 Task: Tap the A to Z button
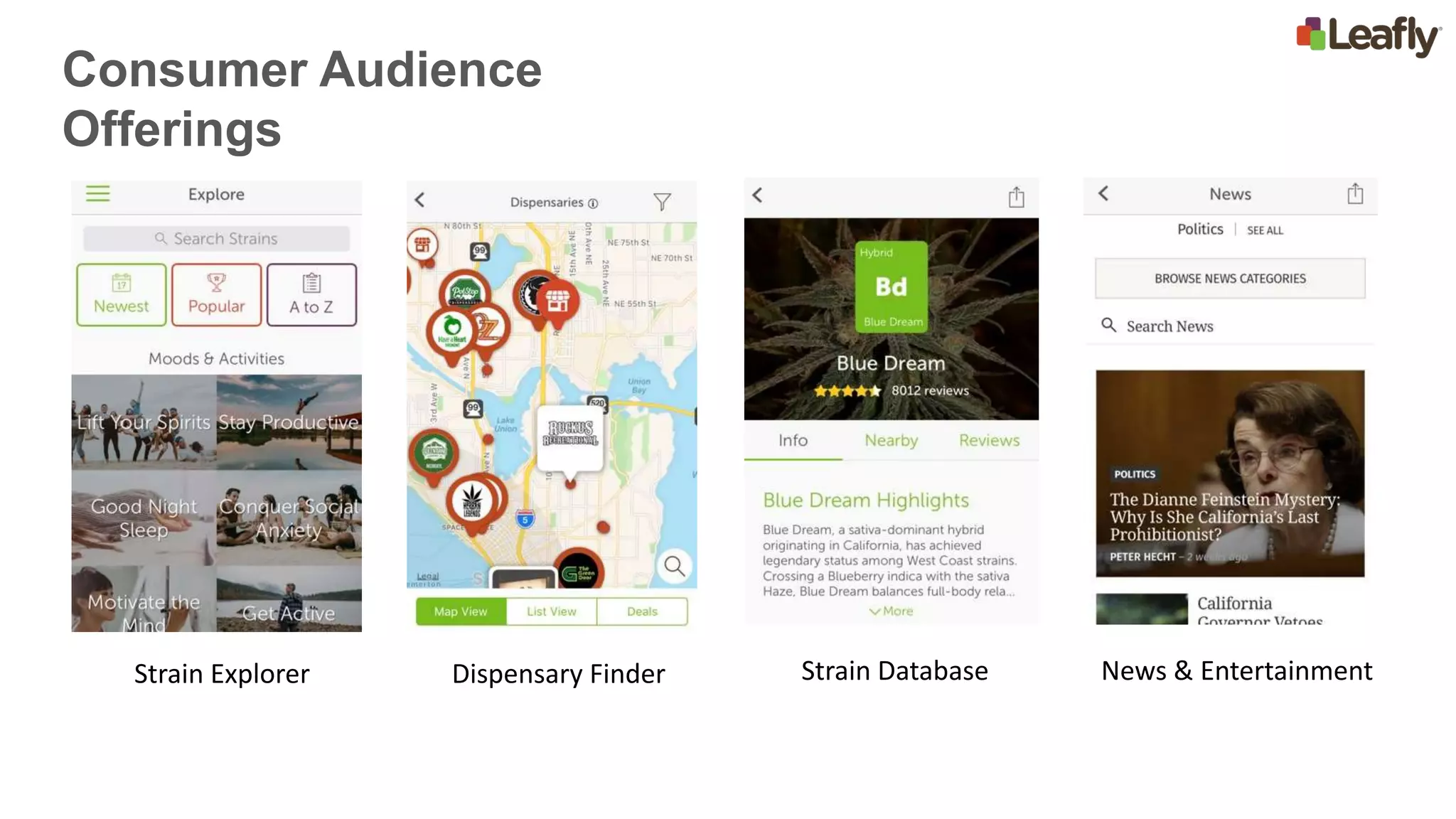(x=311, y=294)
